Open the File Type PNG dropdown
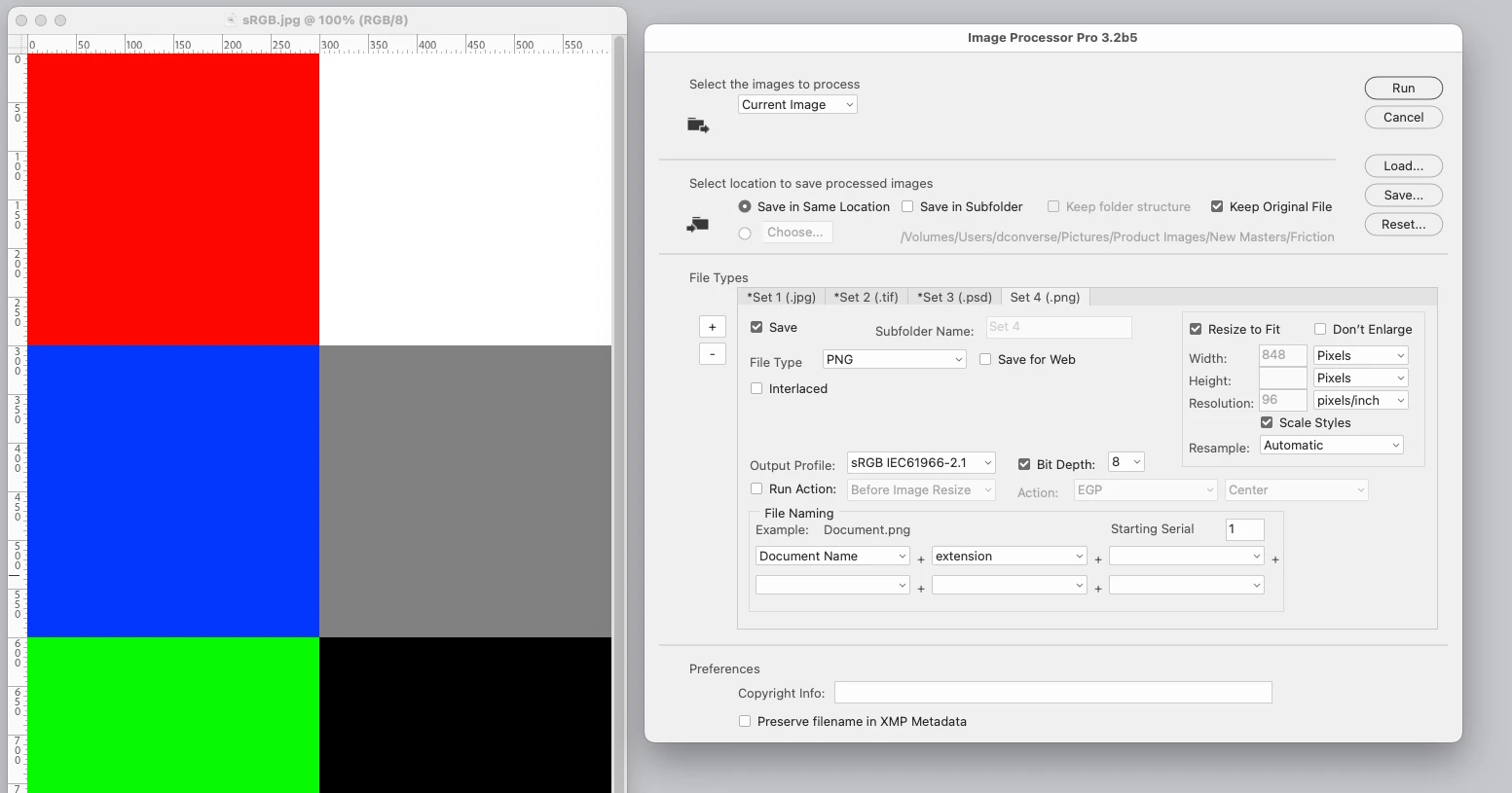 point(895,359)
